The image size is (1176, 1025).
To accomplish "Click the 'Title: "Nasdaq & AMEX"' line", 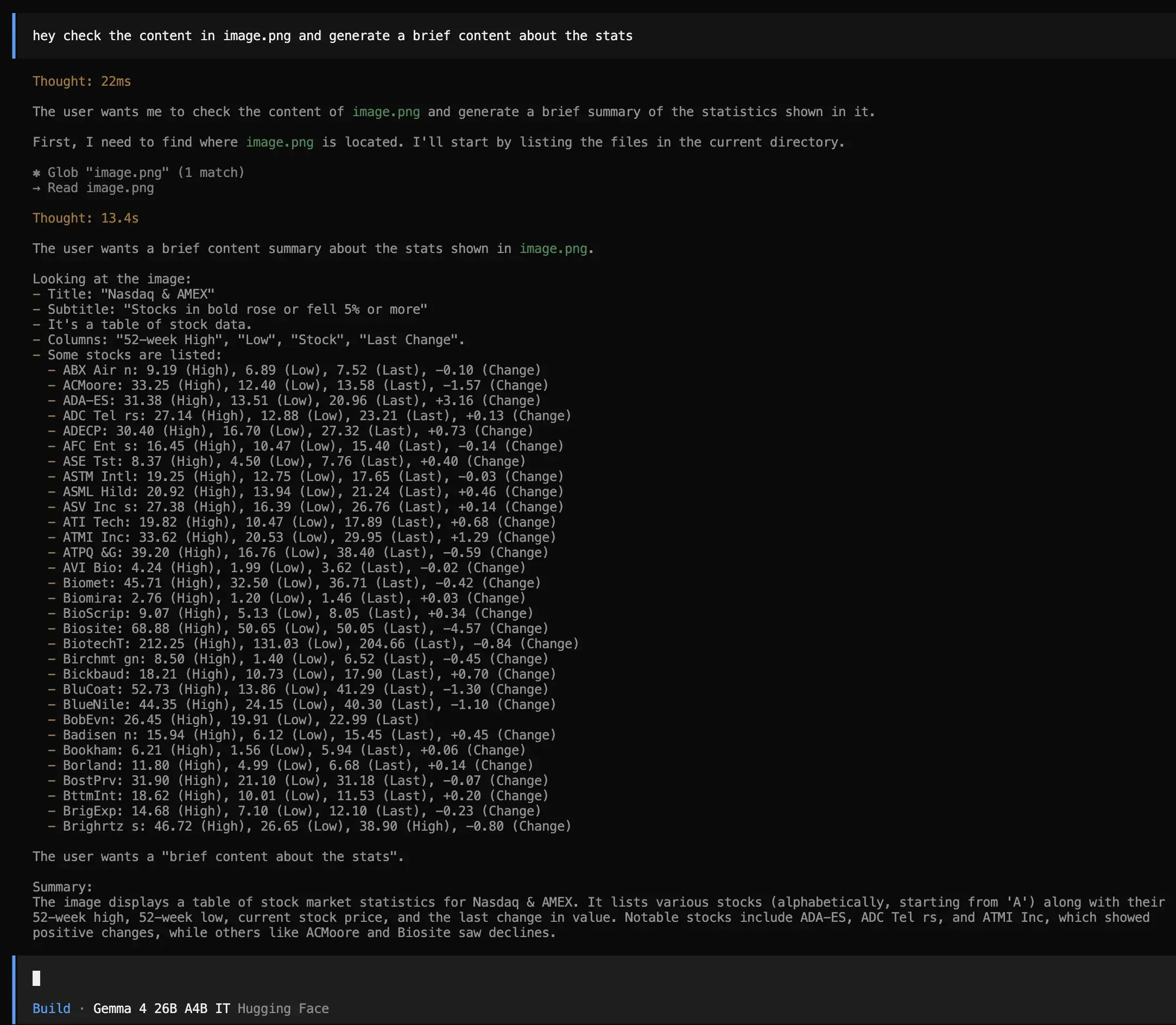I will [124, 294].
